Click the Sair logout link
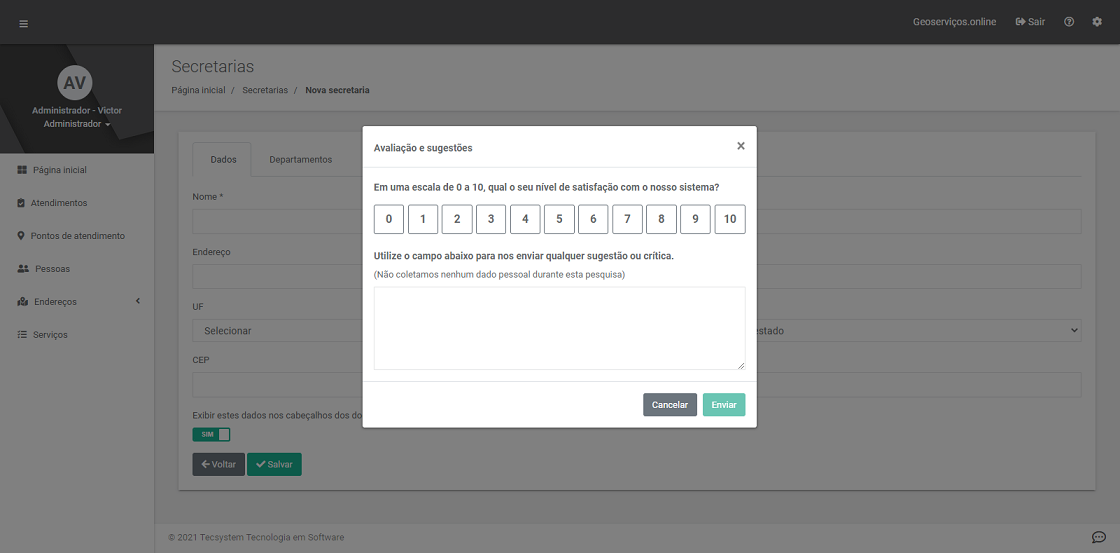The height and width of the screenshot is (553, 1120). (x=1030, y=22)
